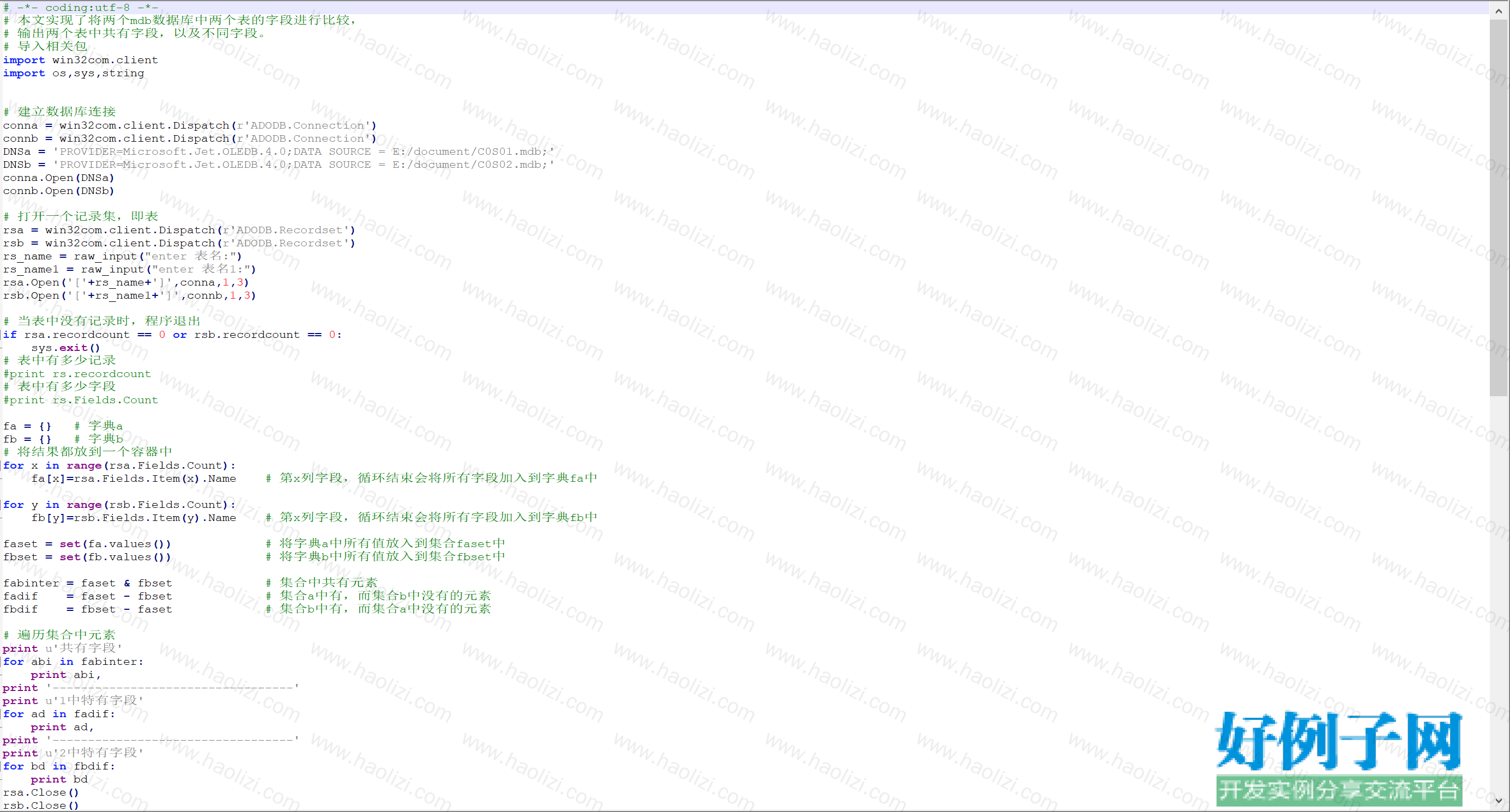Click the 'fb = {}' assignment

[x=28, y=439]
